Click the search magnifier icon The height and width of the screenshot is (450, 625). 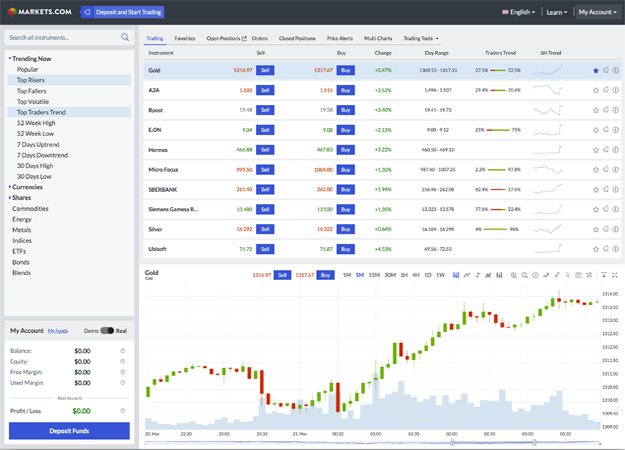[125, 37]
